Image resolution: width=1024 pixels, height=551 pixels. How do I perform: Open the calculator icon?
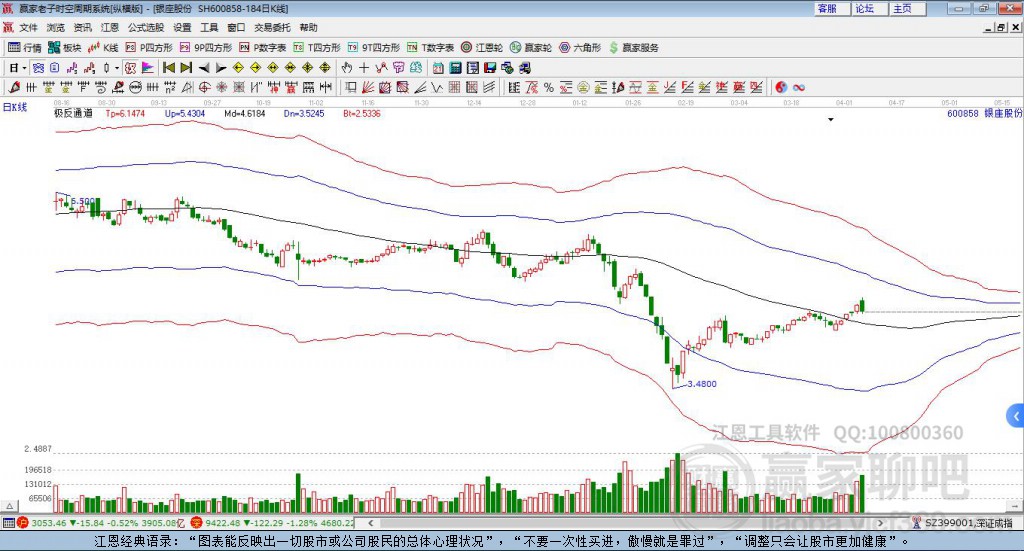(456, 68)
